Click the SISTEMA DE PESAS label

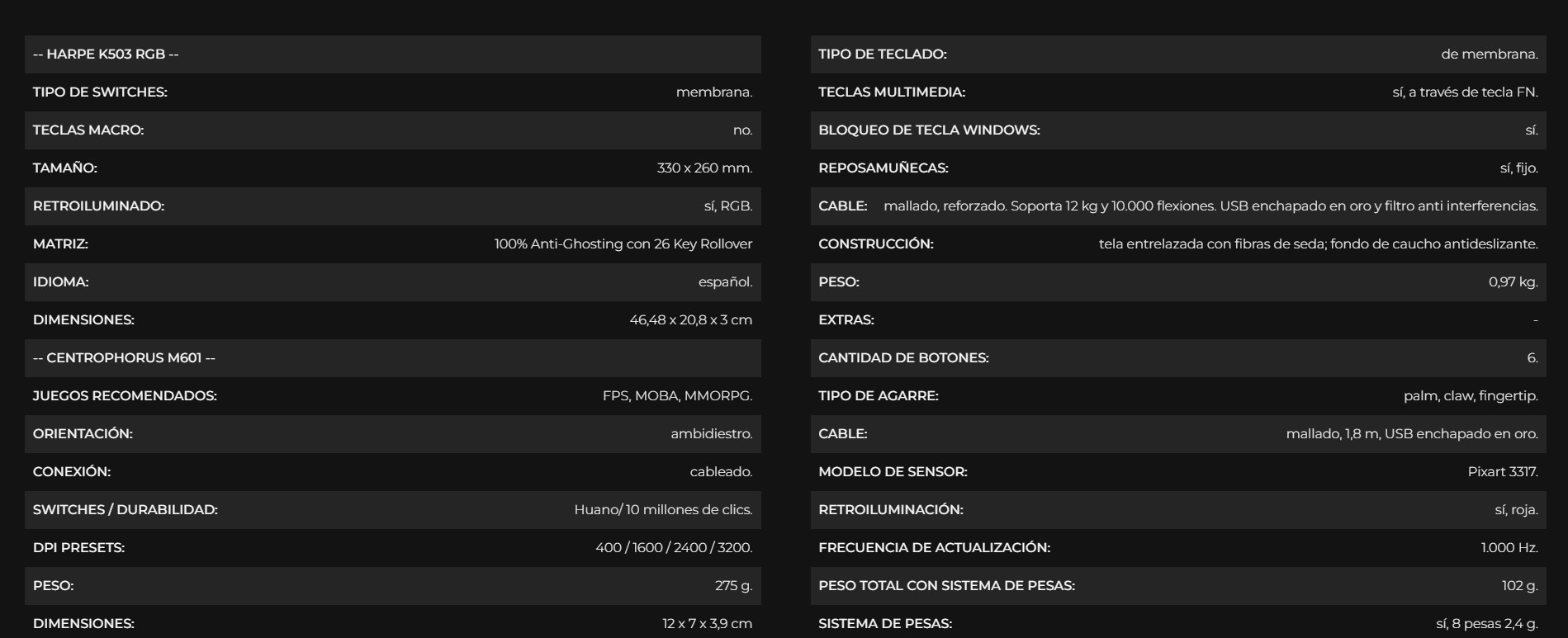pyautogui.click(x=885, y=624)
